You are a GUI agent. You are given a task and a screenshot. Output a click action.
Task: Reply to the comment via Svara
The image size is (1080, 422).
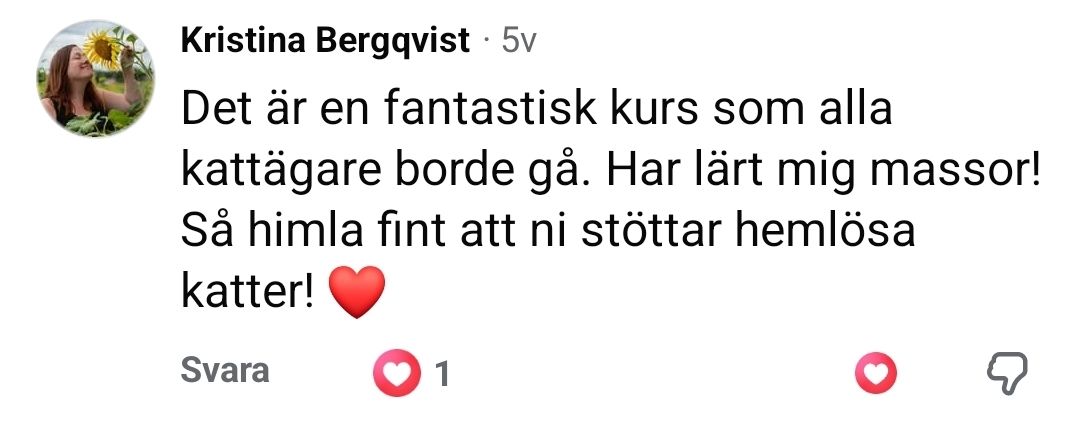tap(225, 372)
